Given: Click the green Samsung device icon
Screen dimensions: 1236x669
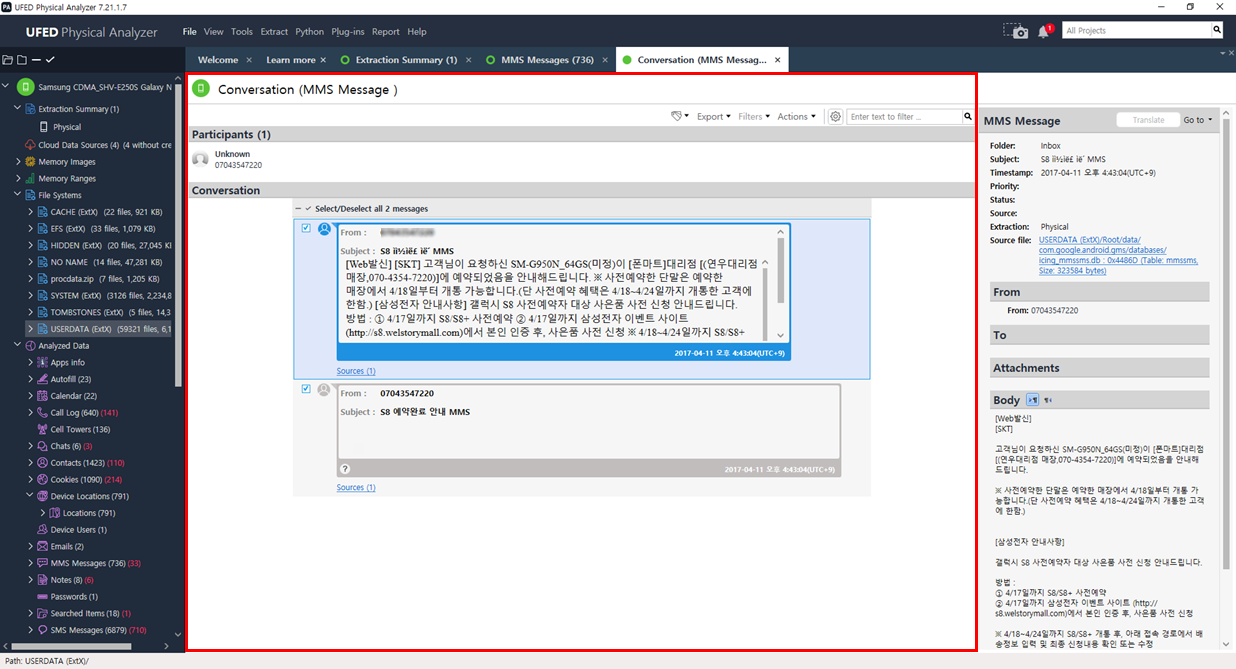Looking at the screenshot, I should [27, 87].
